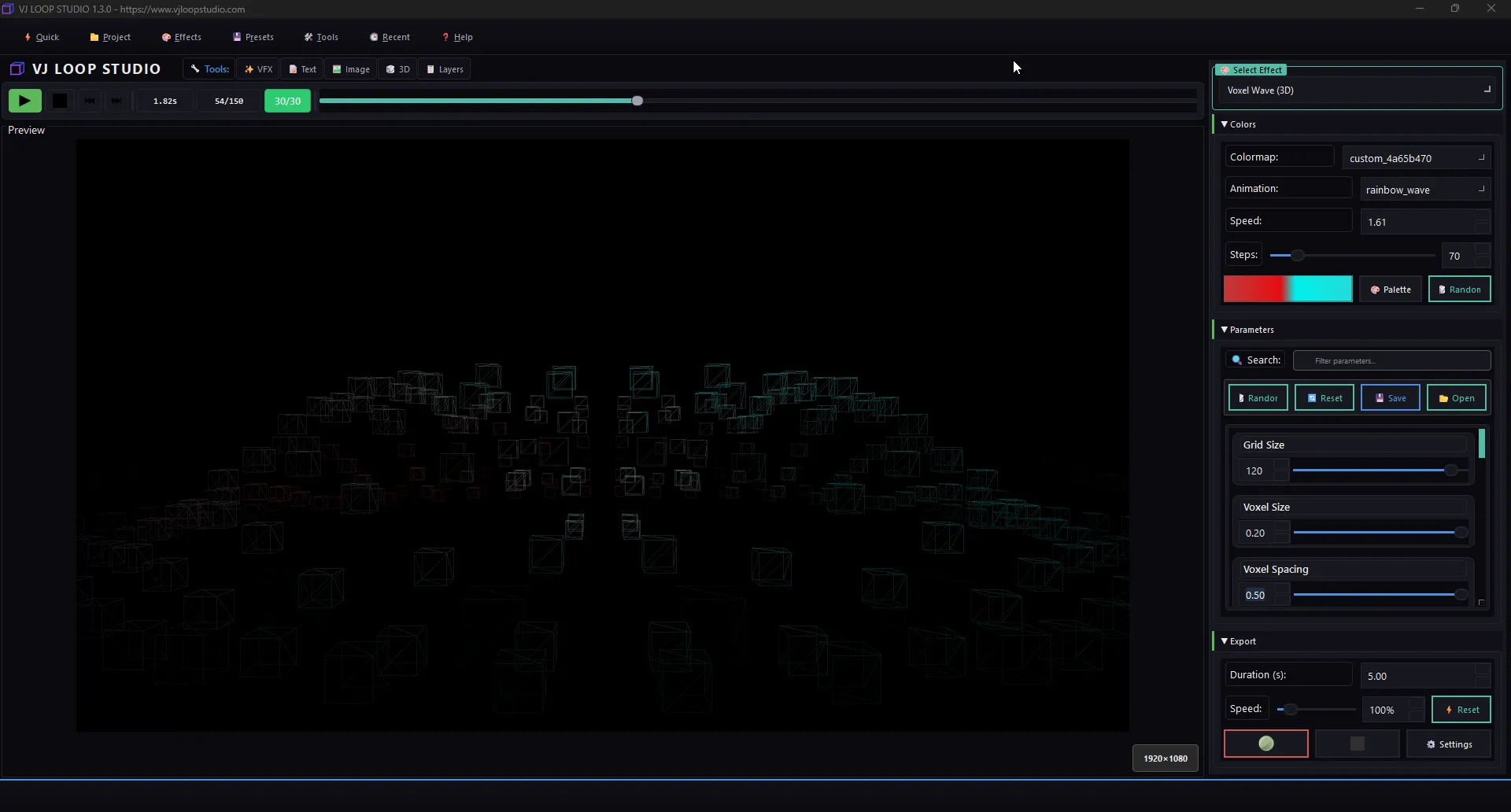The width and height of the screenshot is (1511, 812).
Task: Collapse the Parameters section
Action: pyautogui.click(x=1247, y=330)
